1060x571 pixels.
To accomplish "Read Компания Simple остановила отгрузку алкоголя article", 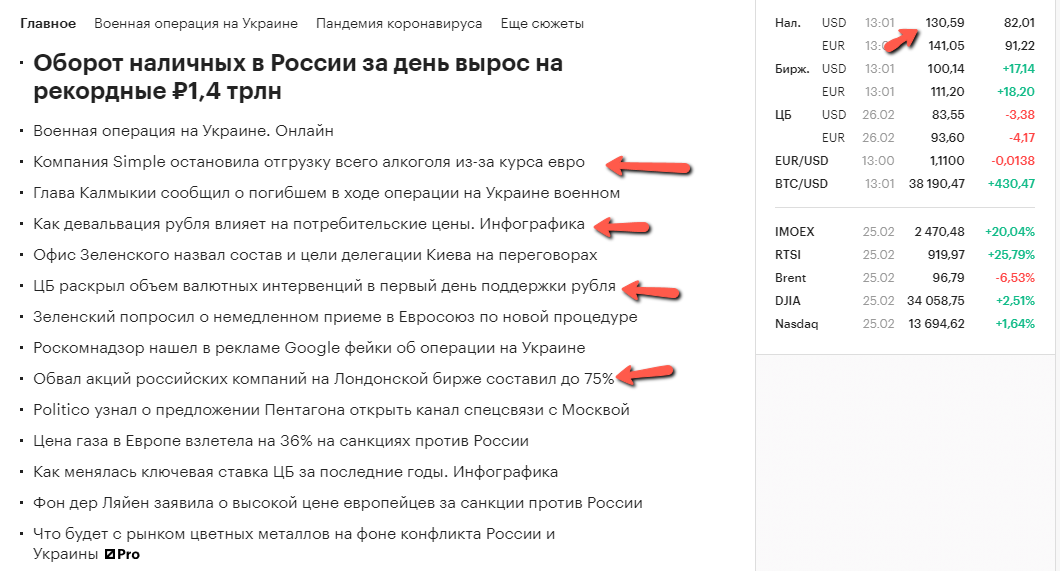I will coord(309,162).
